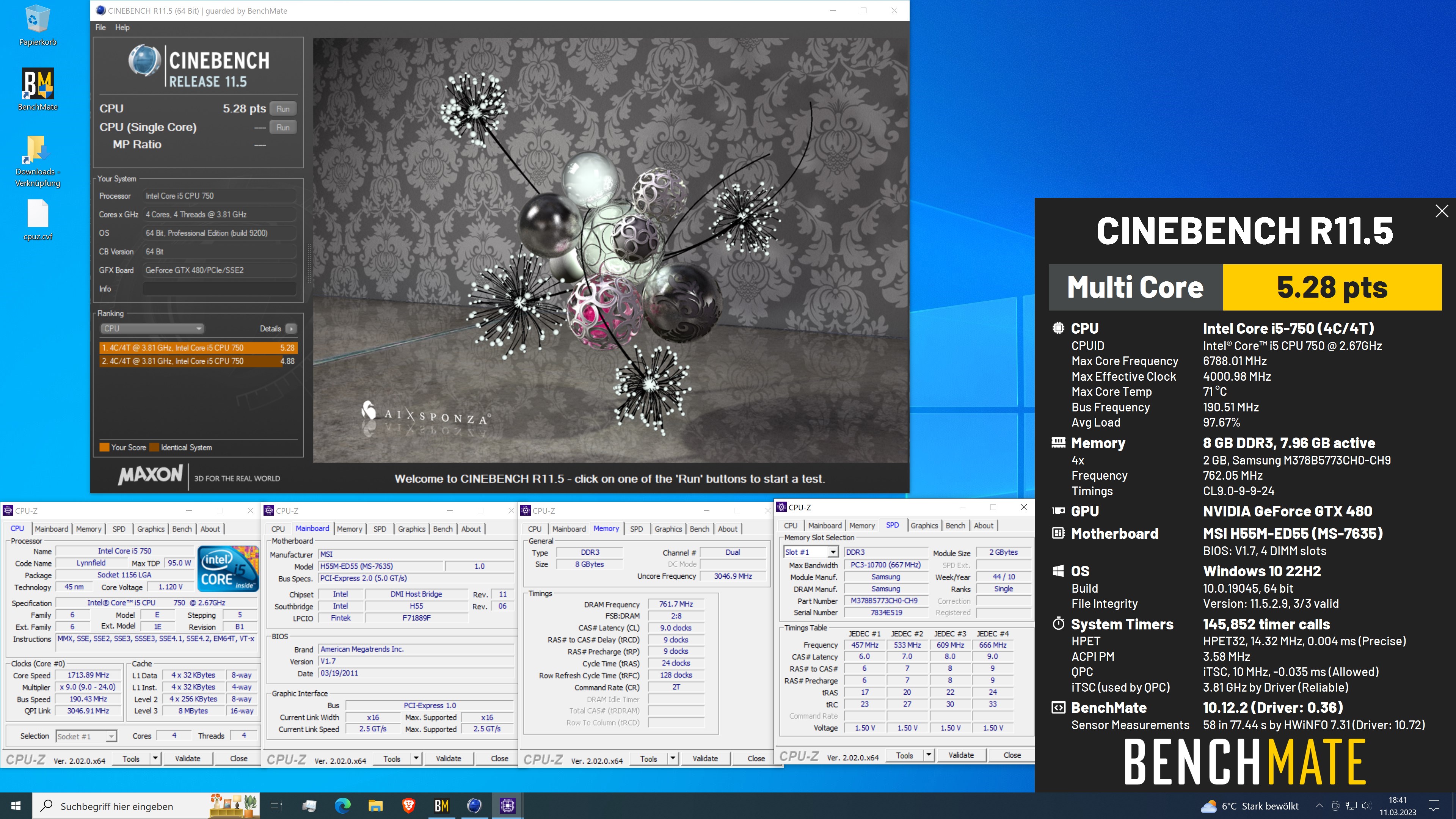1456x819 pixels.
Task: Click the DRAM Frequency value 761.7 MHz
Action: coord(675,604)
